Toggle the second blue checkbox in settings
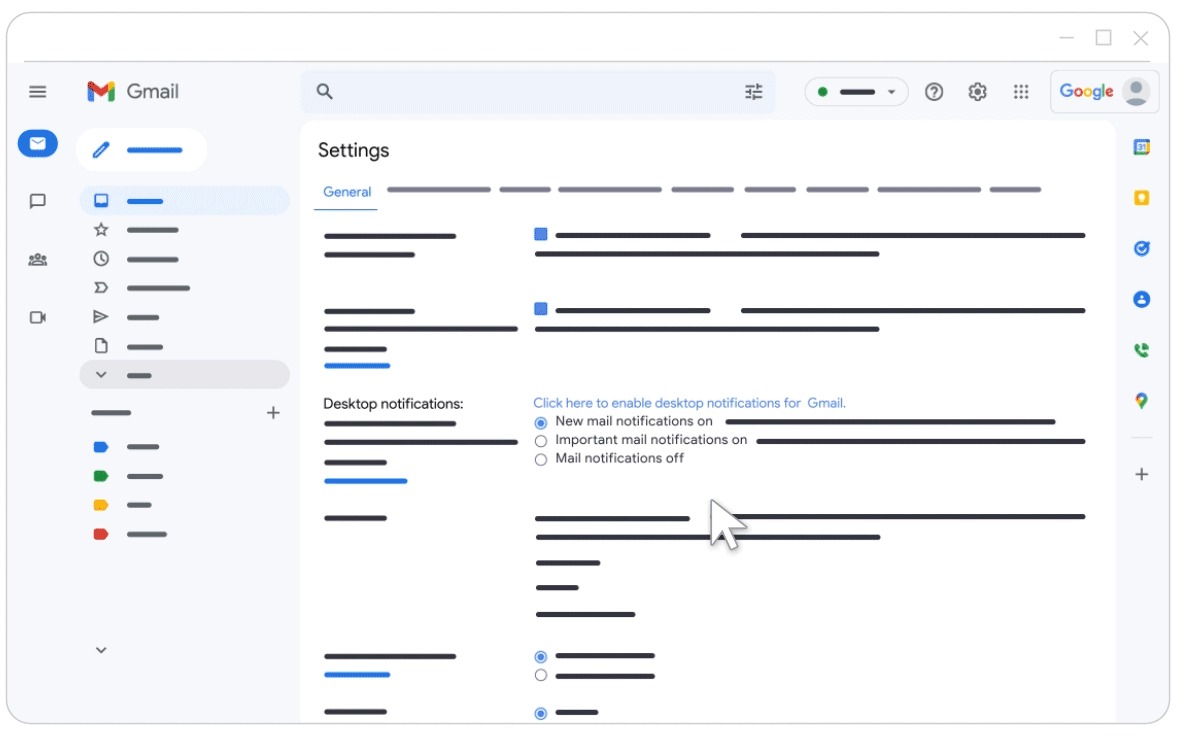 540,309
